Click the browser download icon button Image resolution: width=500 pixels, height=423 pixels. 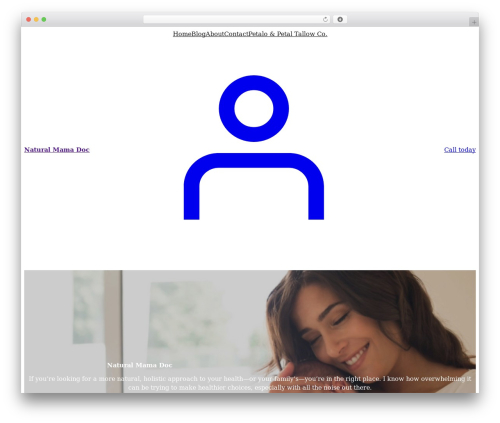340,20
